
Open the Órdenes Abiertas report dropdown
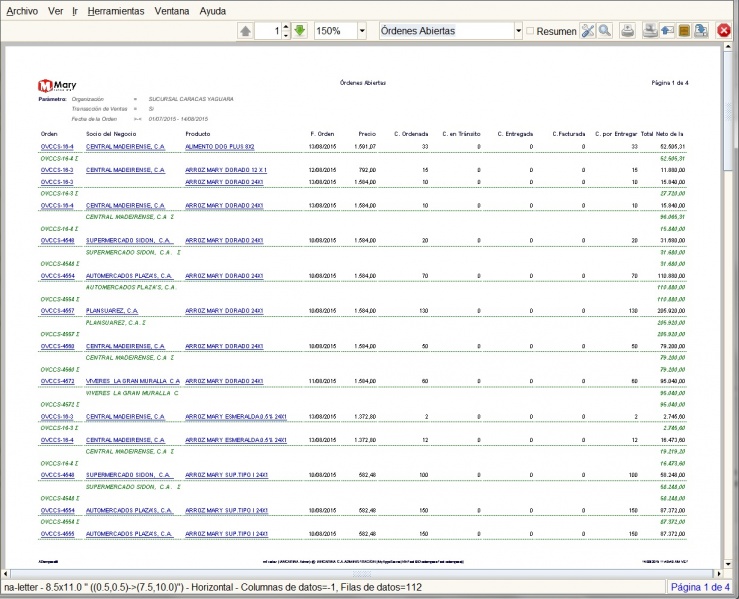[x=518, y=31]
